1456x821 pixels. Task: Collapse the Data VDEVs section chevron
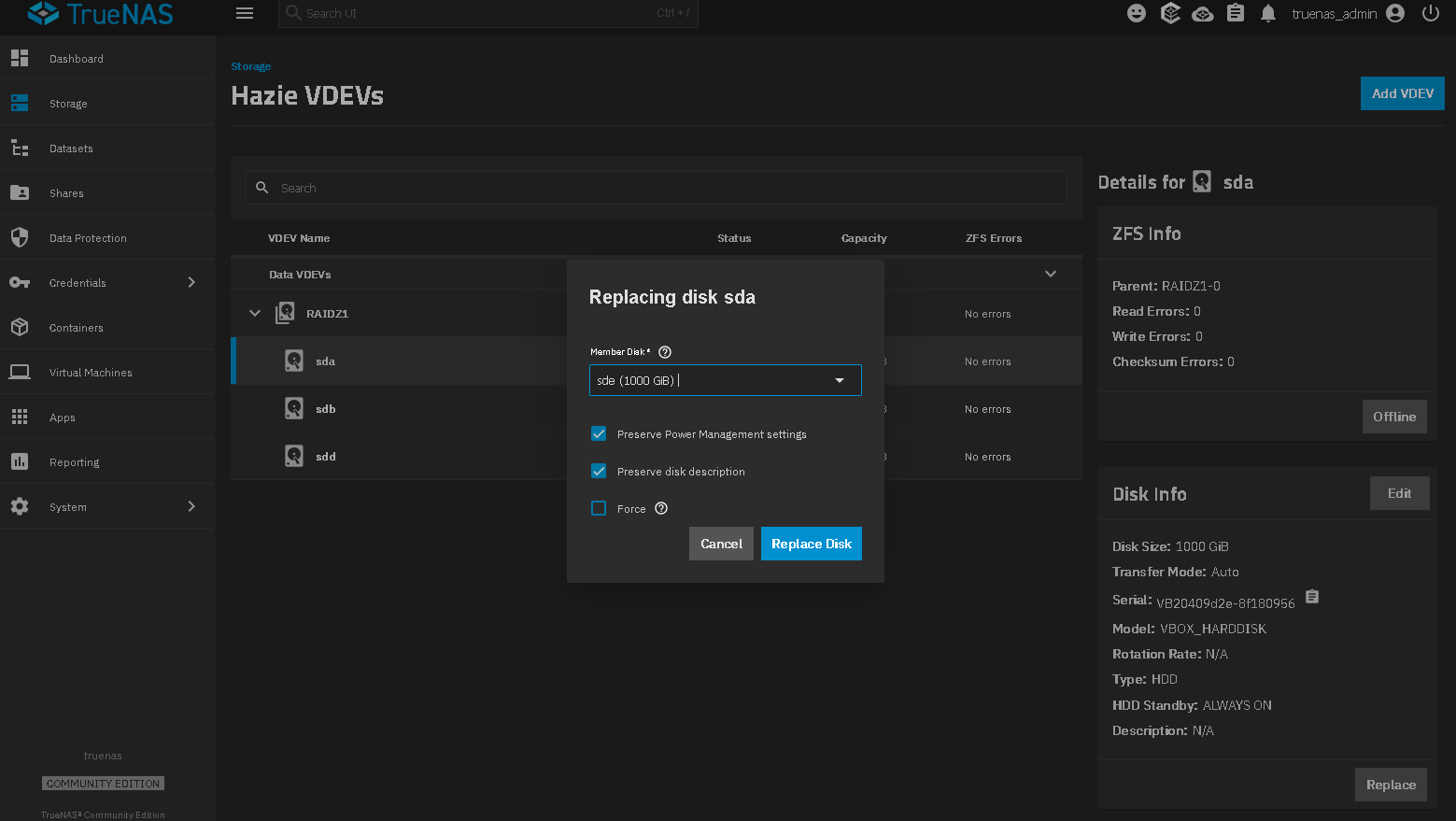(1051, 274)
